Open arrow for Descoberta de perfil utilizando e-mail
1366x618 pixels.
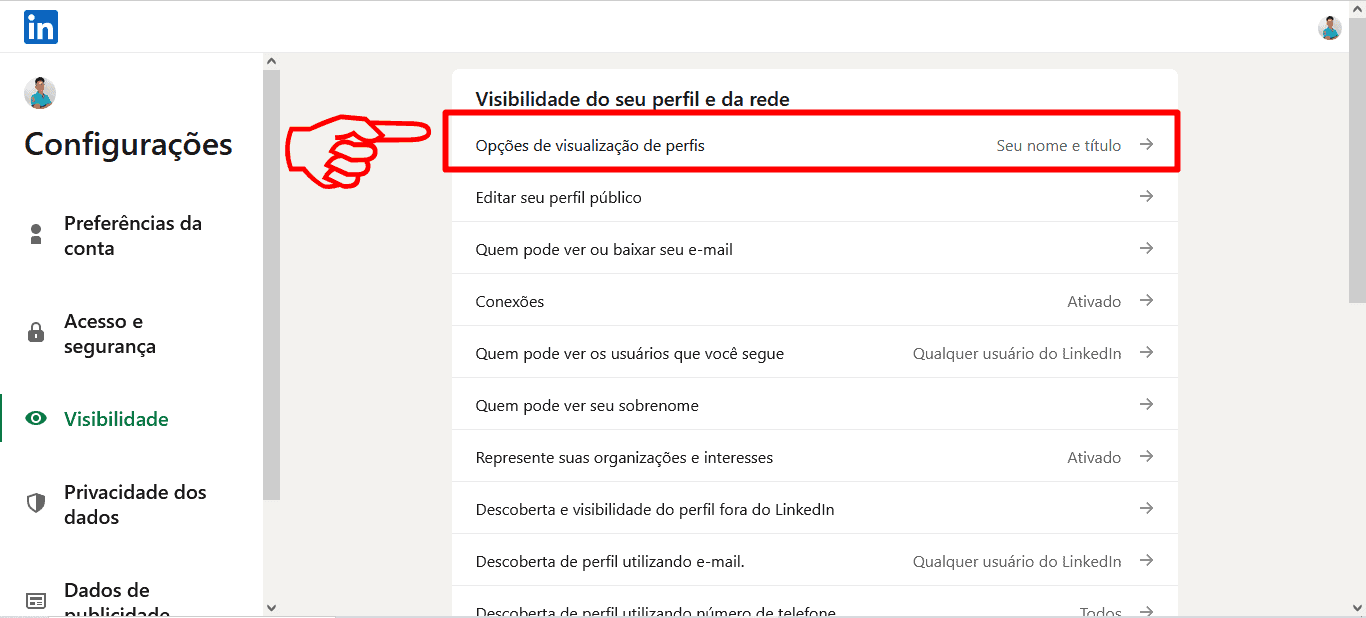[1147, 561]
